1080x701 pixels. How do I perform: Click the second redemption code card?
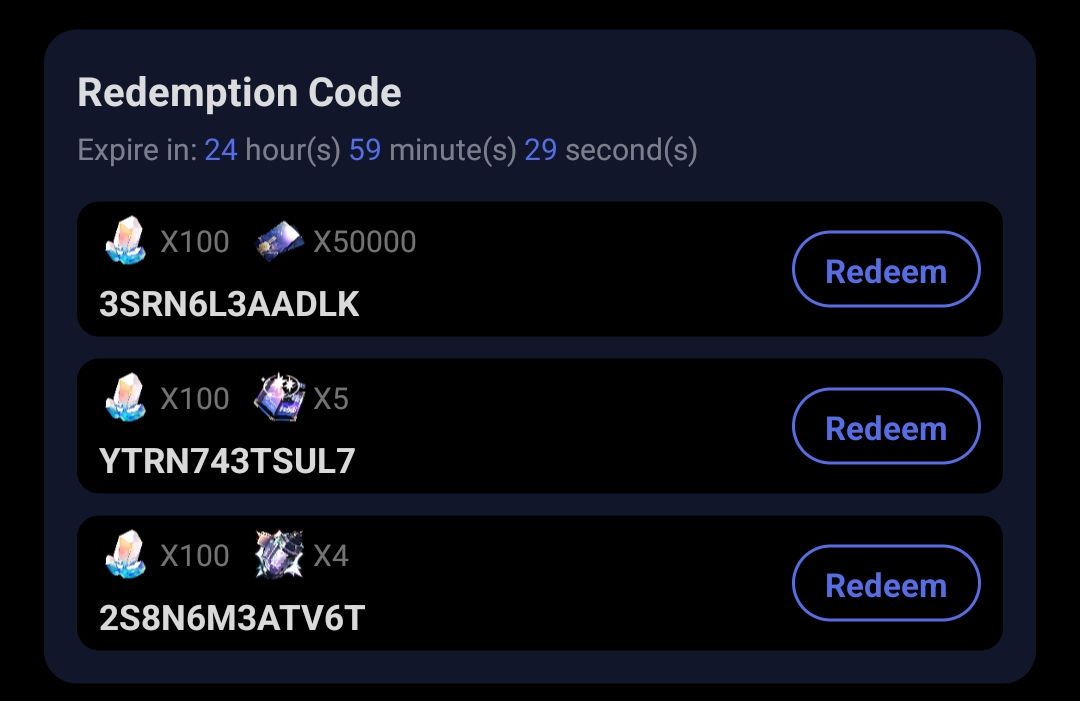[x=540, y=425]
